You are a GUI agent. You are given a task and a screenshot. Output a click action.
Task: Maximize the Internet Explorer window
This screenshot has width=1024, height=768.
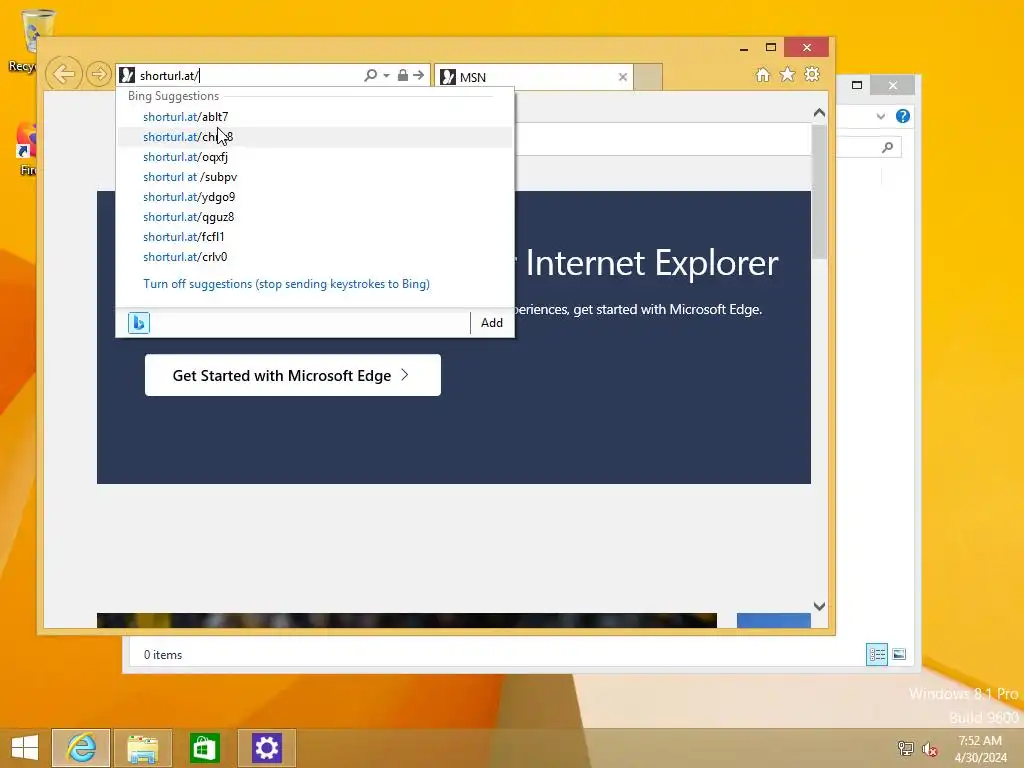pyautogui.click(x=771, y=47)
